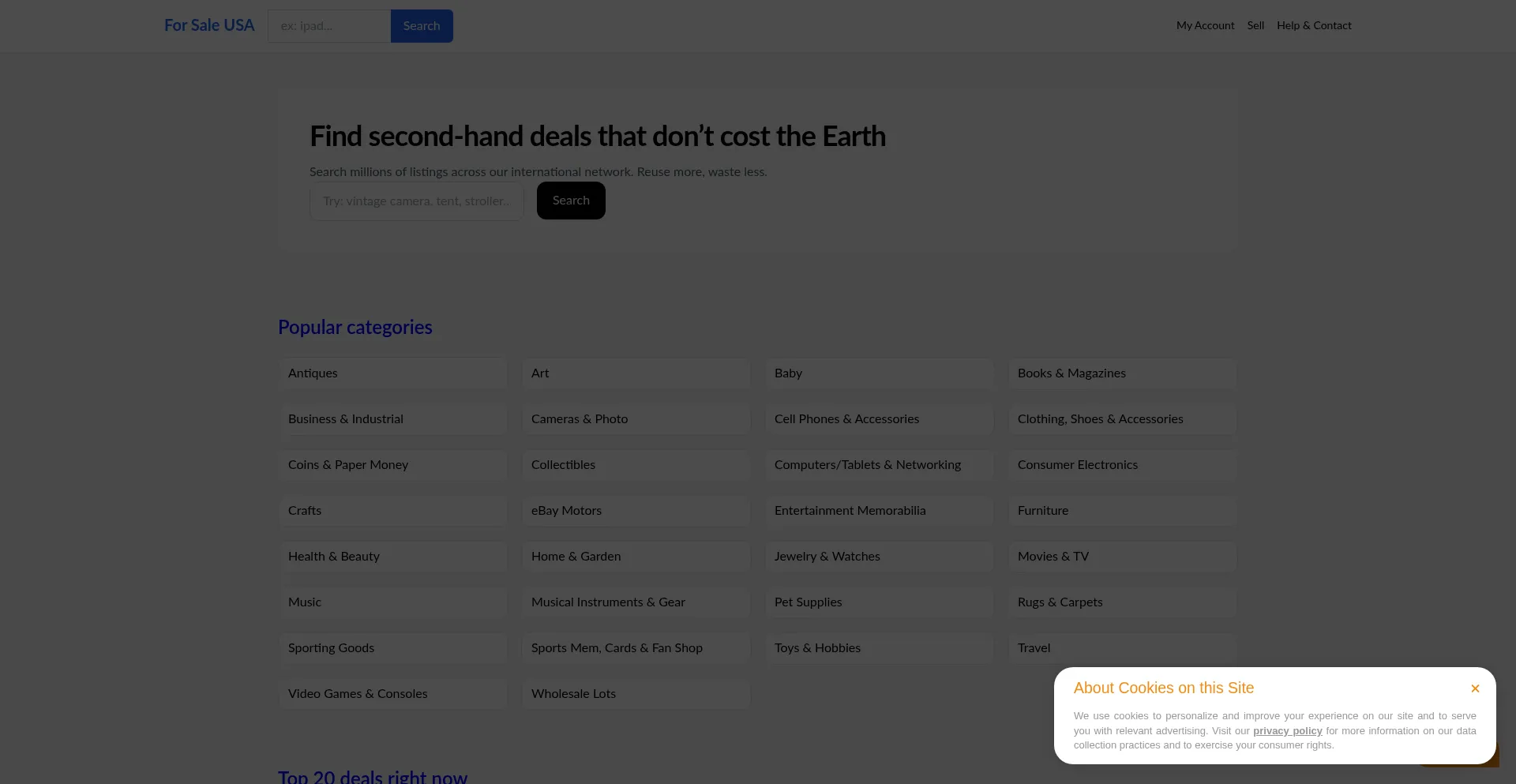Open Cameras & Photo category

(636, 419)
